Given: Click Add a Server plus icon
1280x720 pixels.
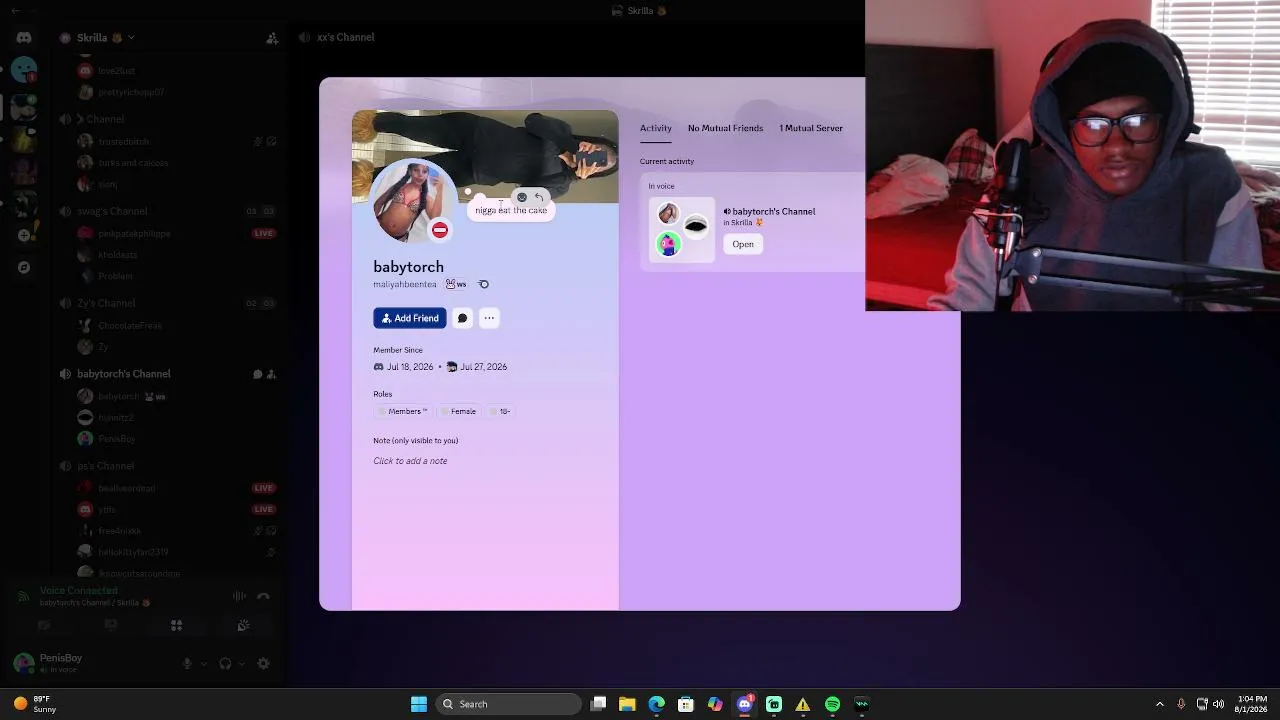Looking at the screenshot, I should click(24, 235).
